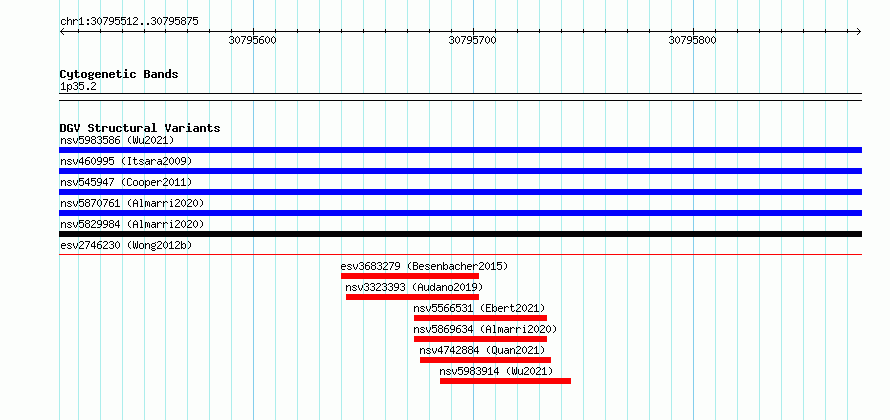Open the nsv5829984 (Almarri2020) variant label
The image size is (890, 420).
132,224
